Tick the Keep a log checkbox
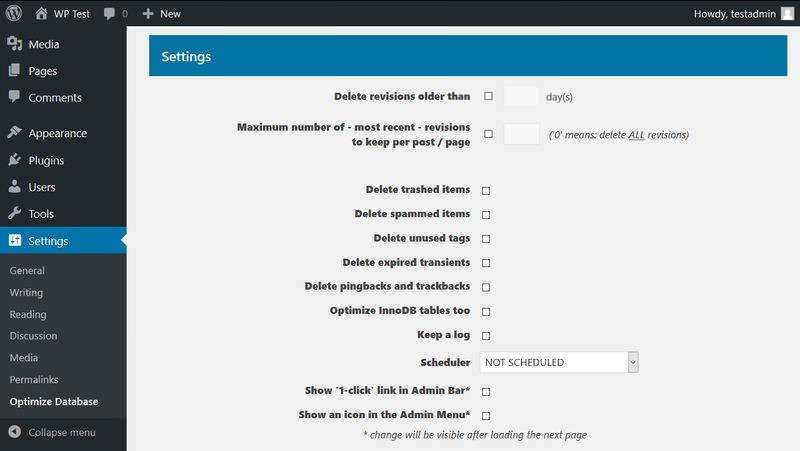This screenshot has width=800, height=451. click(486, 336)
